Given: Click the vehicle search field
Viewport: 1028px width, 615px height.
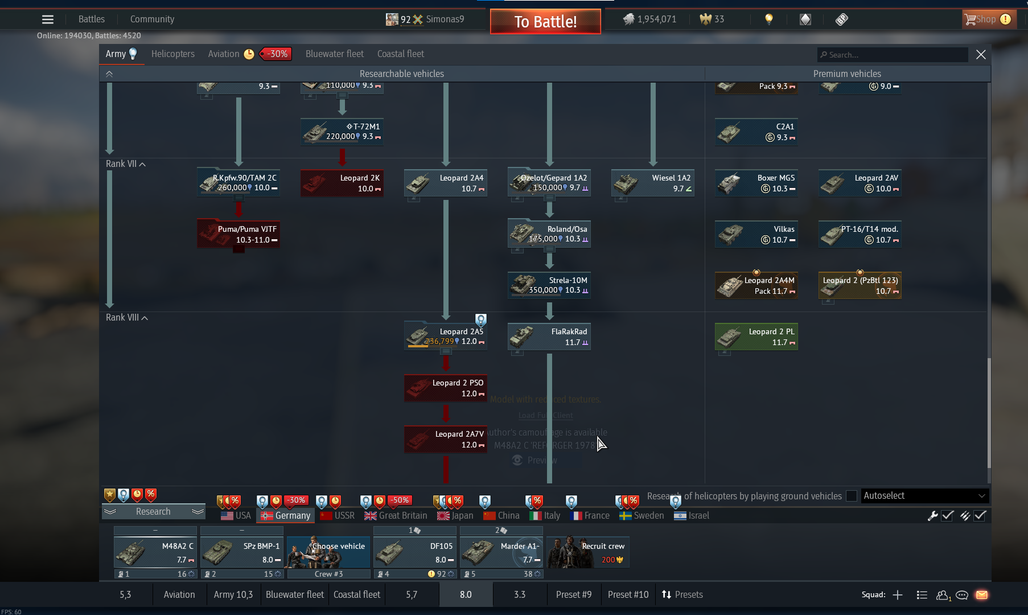Looking at the screenshot, I should click(x=892, y=54).
